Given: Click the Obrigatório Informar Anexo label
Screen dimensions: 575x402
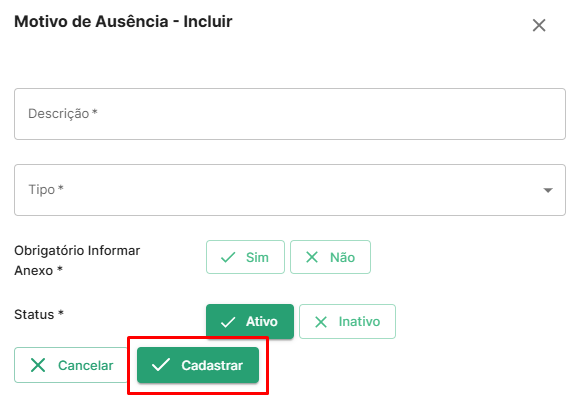Looking at the screenshot, I should (x=77, y=260).
